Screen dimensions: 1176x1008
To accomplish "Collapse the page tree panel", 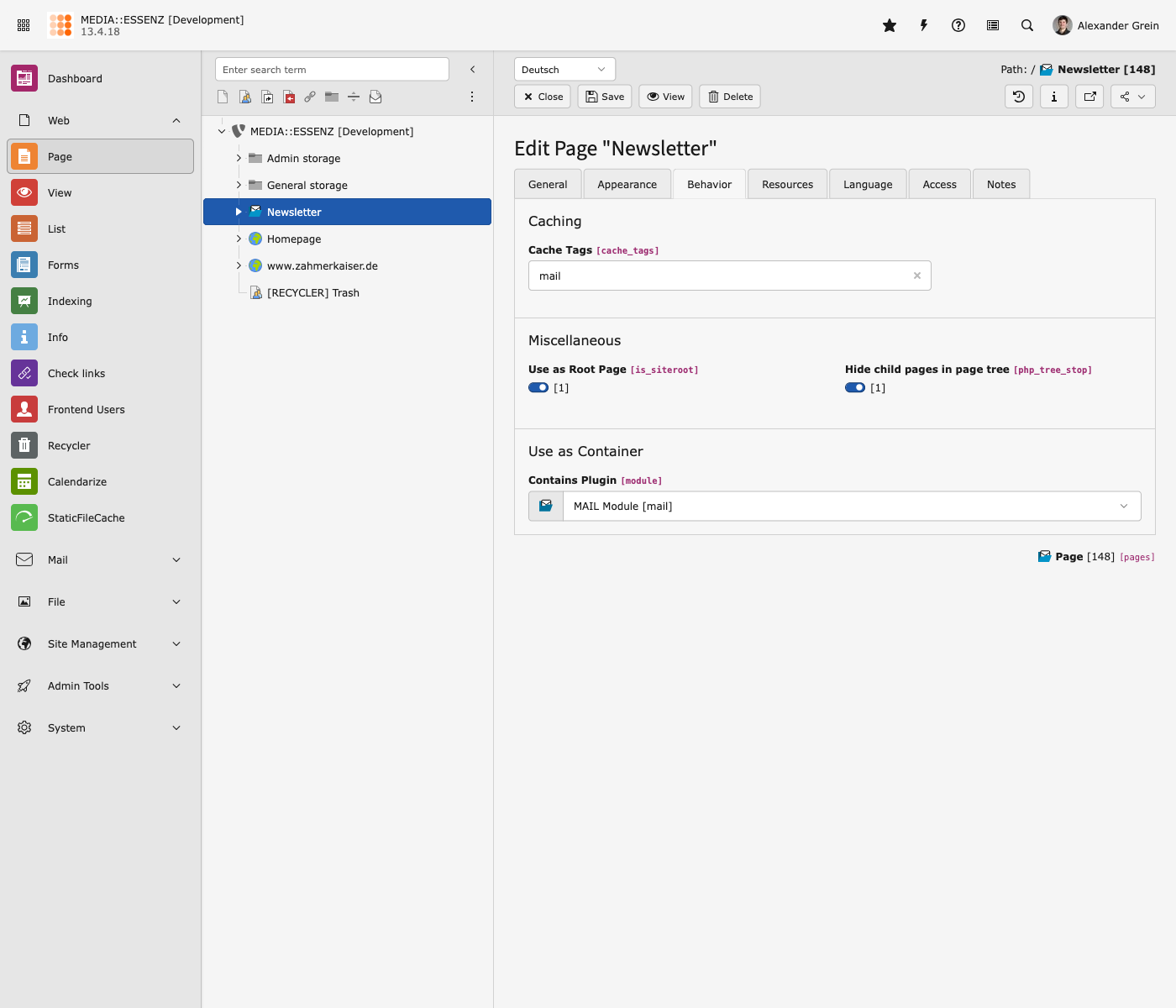I will click(x=472, y=70).
